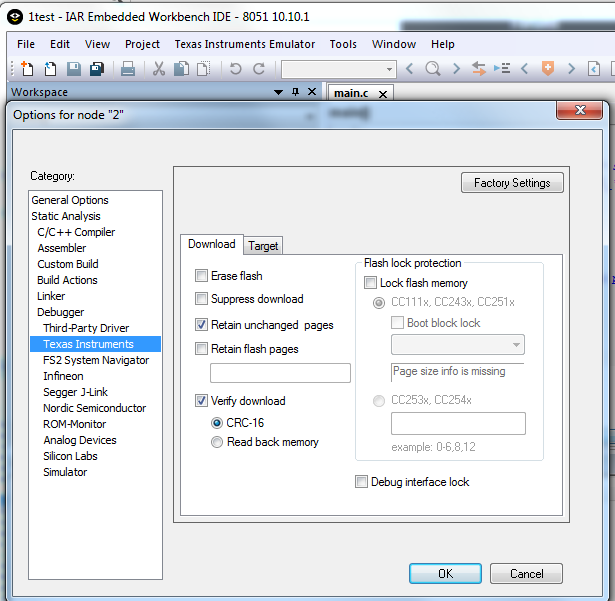Switch to the Target tab
Image resolution: width=615 pixels, height=601 pixels.
pos(263,246)
